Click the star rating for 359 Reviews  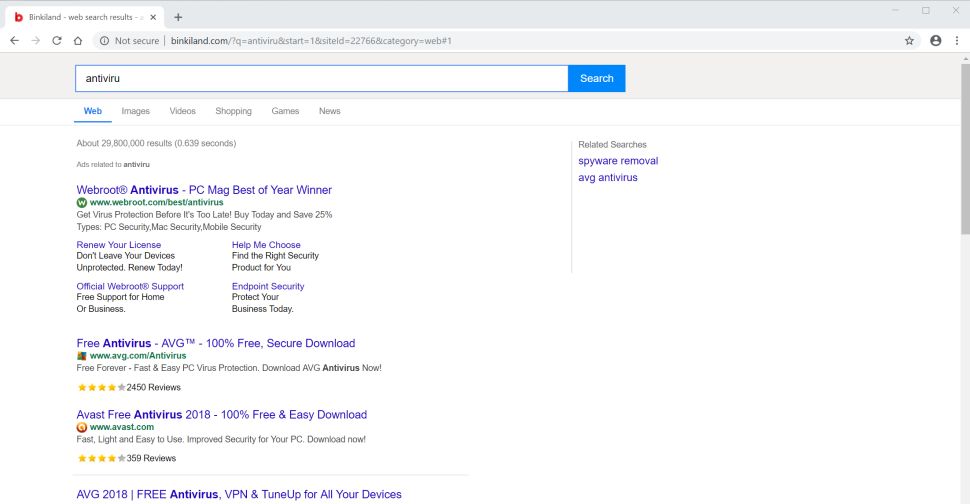(x=101, y=458)
